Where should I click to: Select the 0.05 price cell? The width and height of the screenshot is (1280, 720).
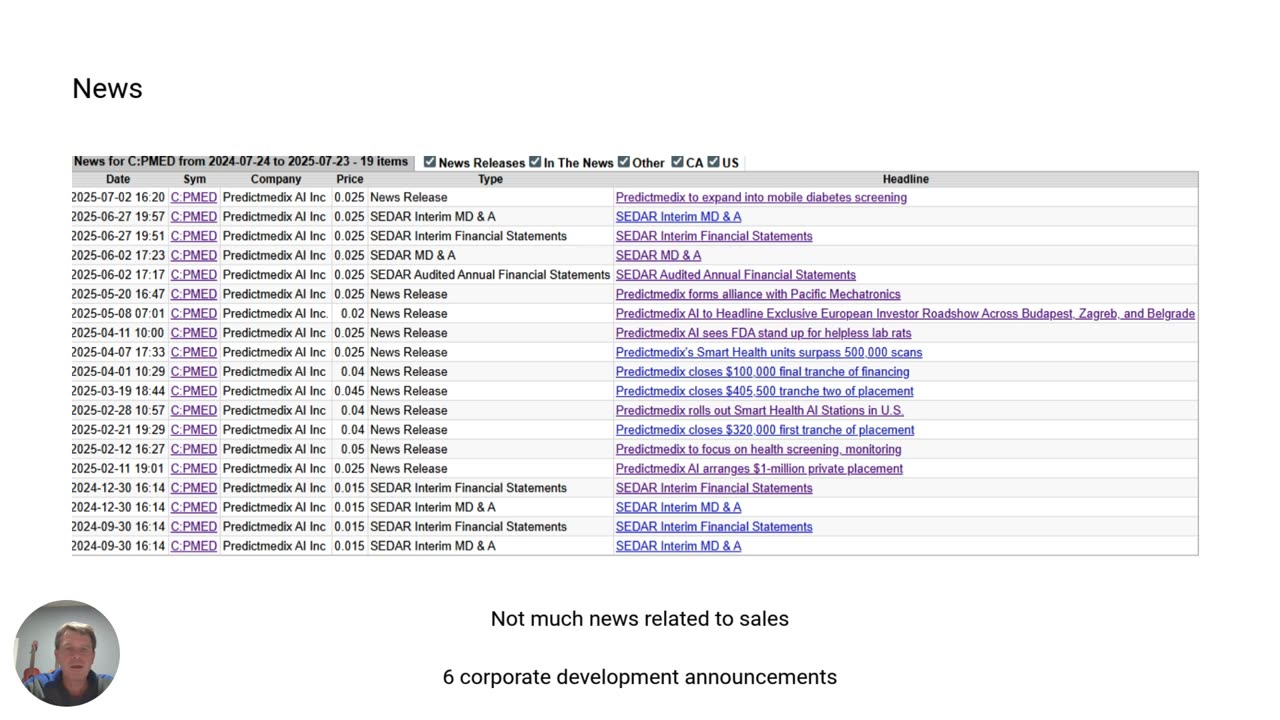coord(352,449)
